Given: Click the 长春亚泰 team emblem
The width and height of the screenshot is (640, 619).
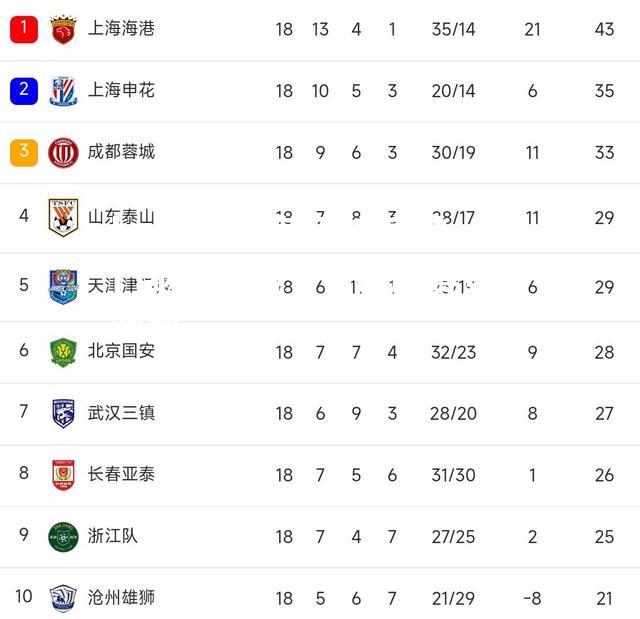Looking at the screenshot, I should (63, 475).
